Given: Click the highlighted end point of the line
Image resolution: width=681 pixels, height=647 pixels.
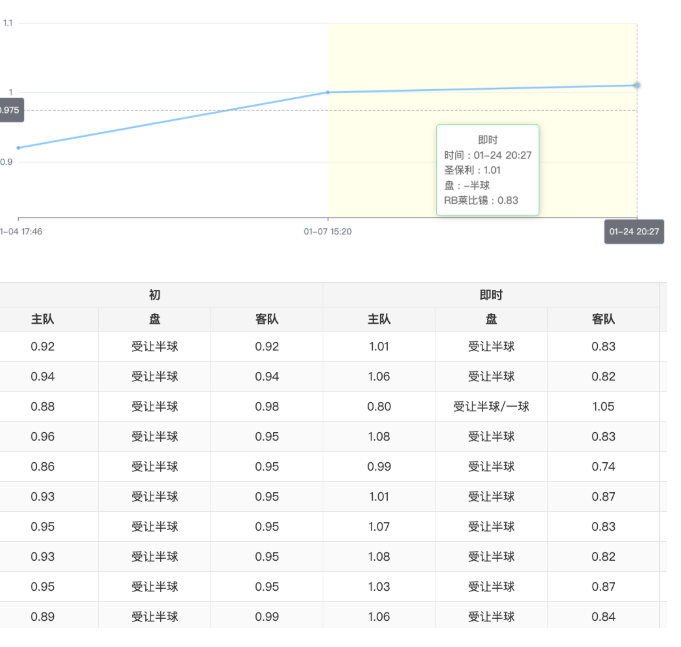Looking at the screenshot, I should (637, 85).
